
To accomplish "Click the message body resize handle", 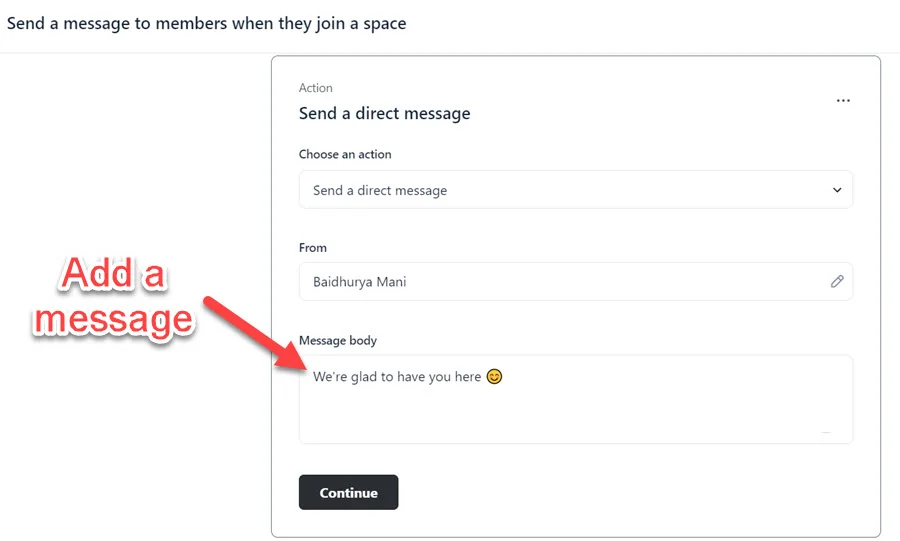I will click(826, 432).
